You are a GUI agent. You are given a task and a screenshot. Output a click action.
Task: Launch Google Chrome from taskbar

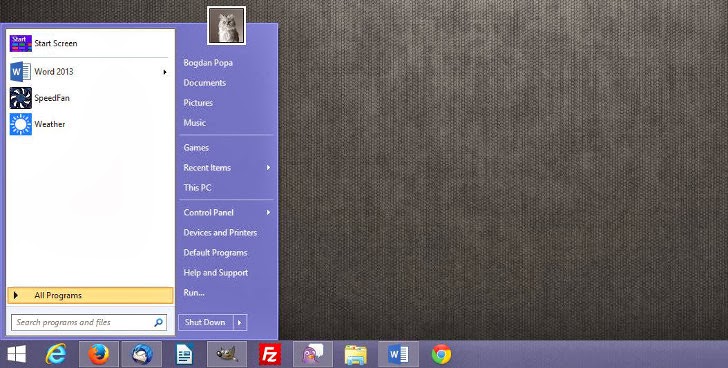click(x=441, y=355)
